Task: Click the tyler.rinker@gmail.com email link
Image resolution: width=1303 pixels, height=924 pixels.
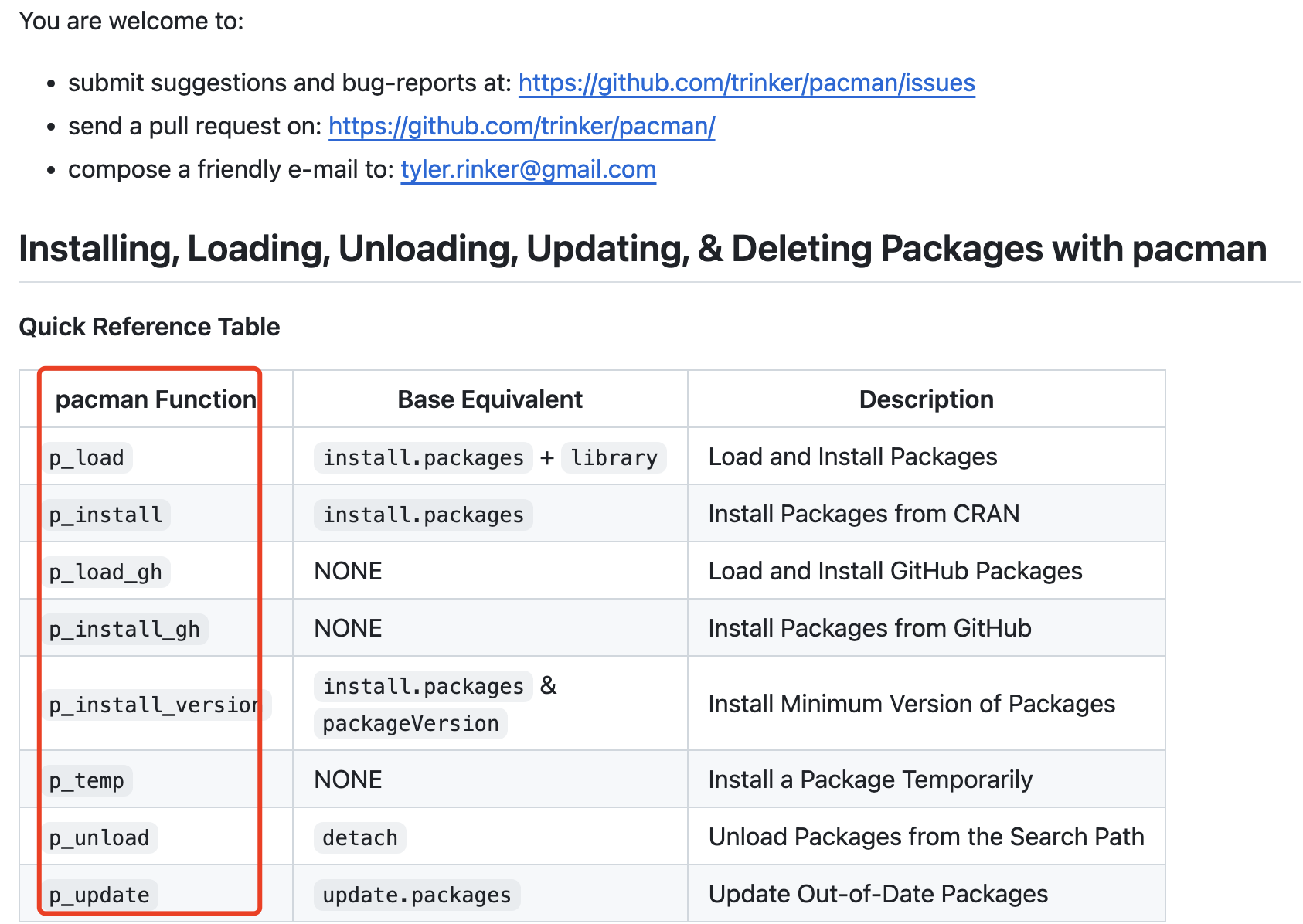Action: 528,169
